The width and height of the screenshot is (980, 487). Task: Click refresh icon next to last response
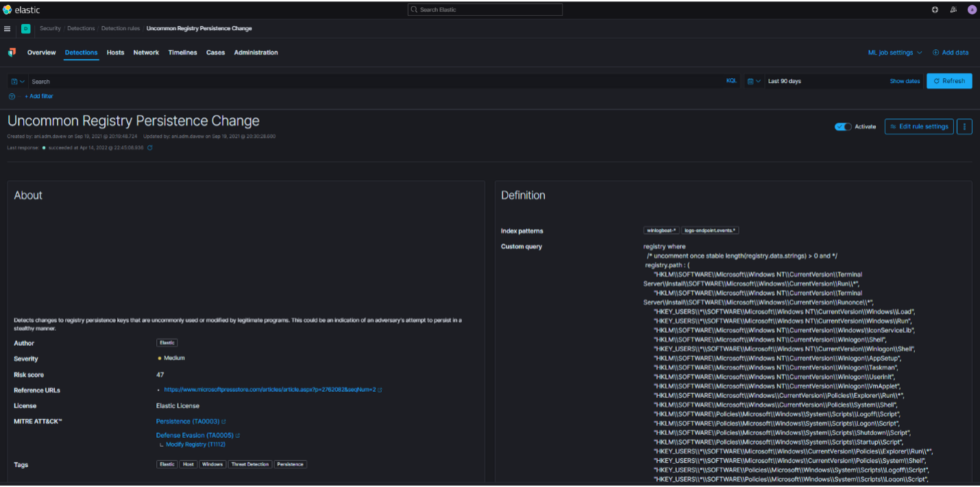click(150, 148)
